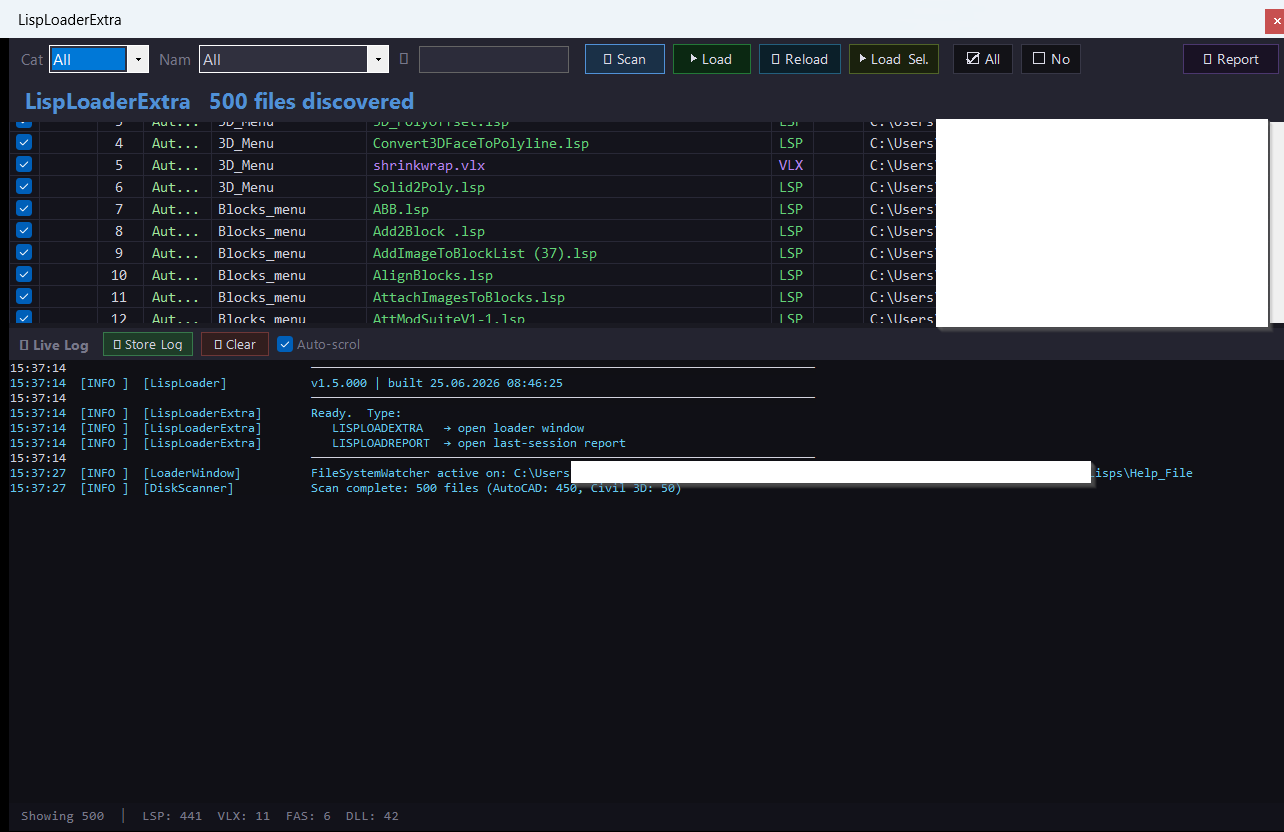The height and width of the screenshot is (832, 1284).
Task: Click the 'FAS: 6' status bar count
Action: (x=308, y=816)
